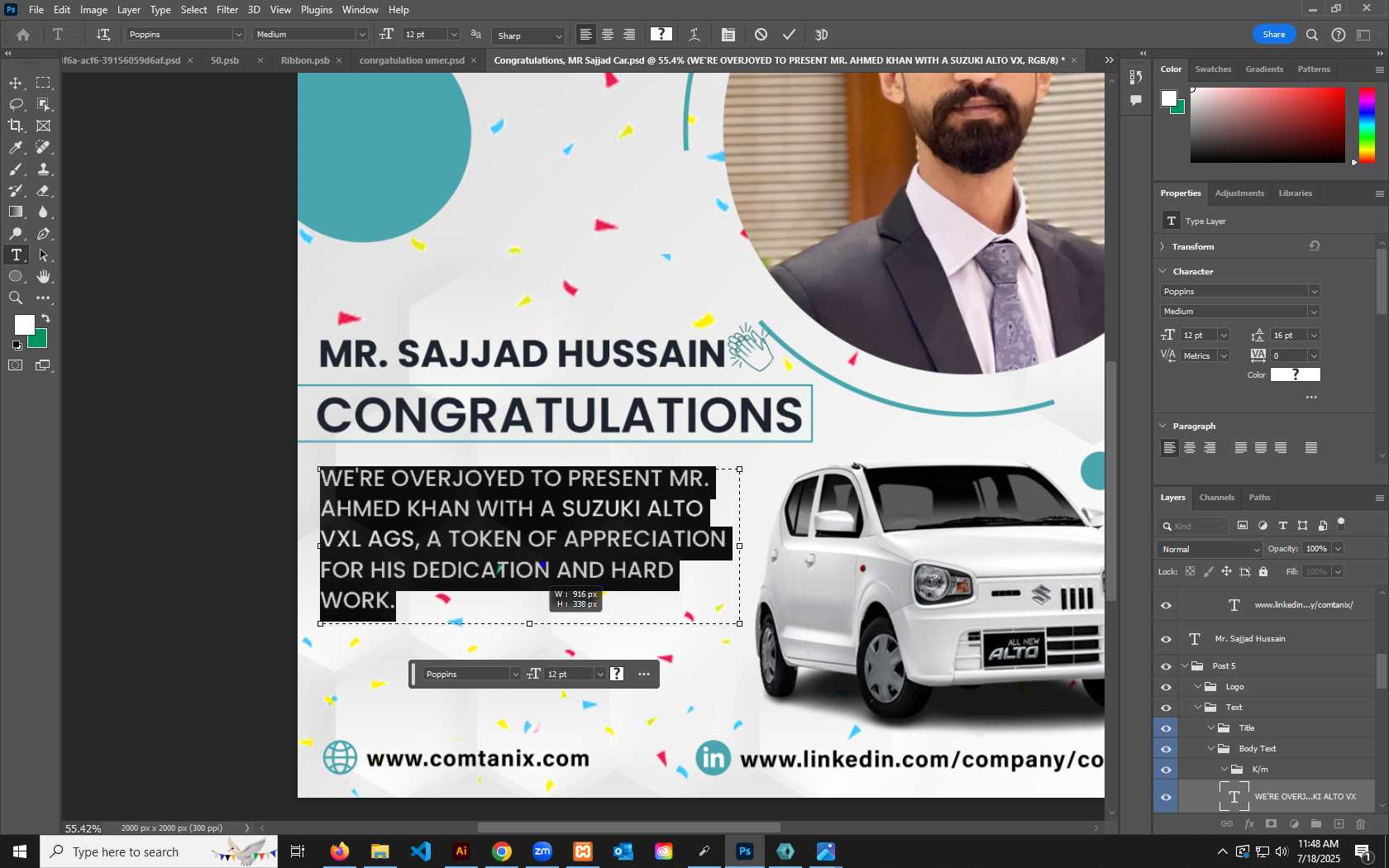Open the Filter menu
1389x868 pixels.
[227, 10]
